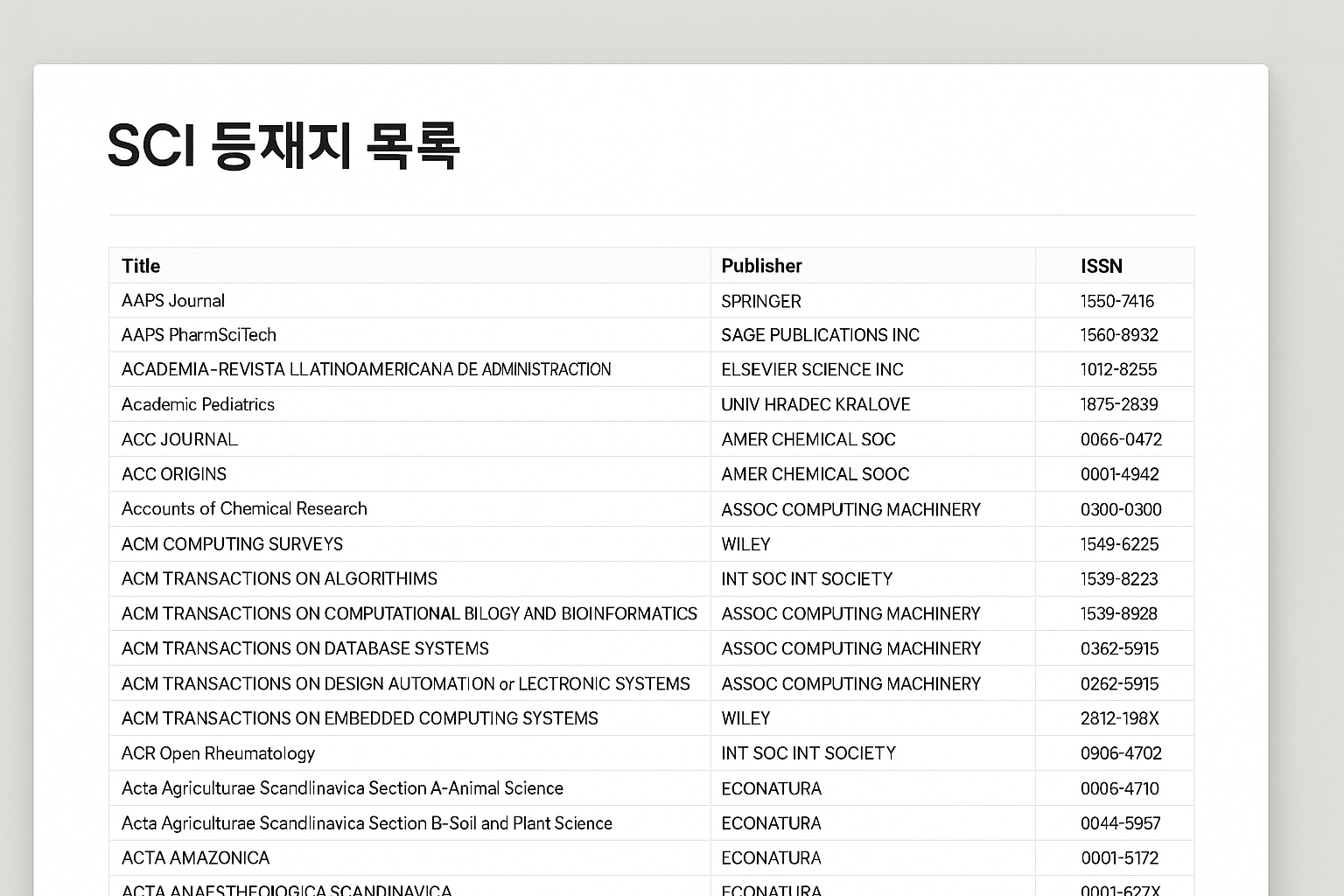Click ISSN 0001-4942
The image size is (1344, 896).
click(x=1120, y=474)
